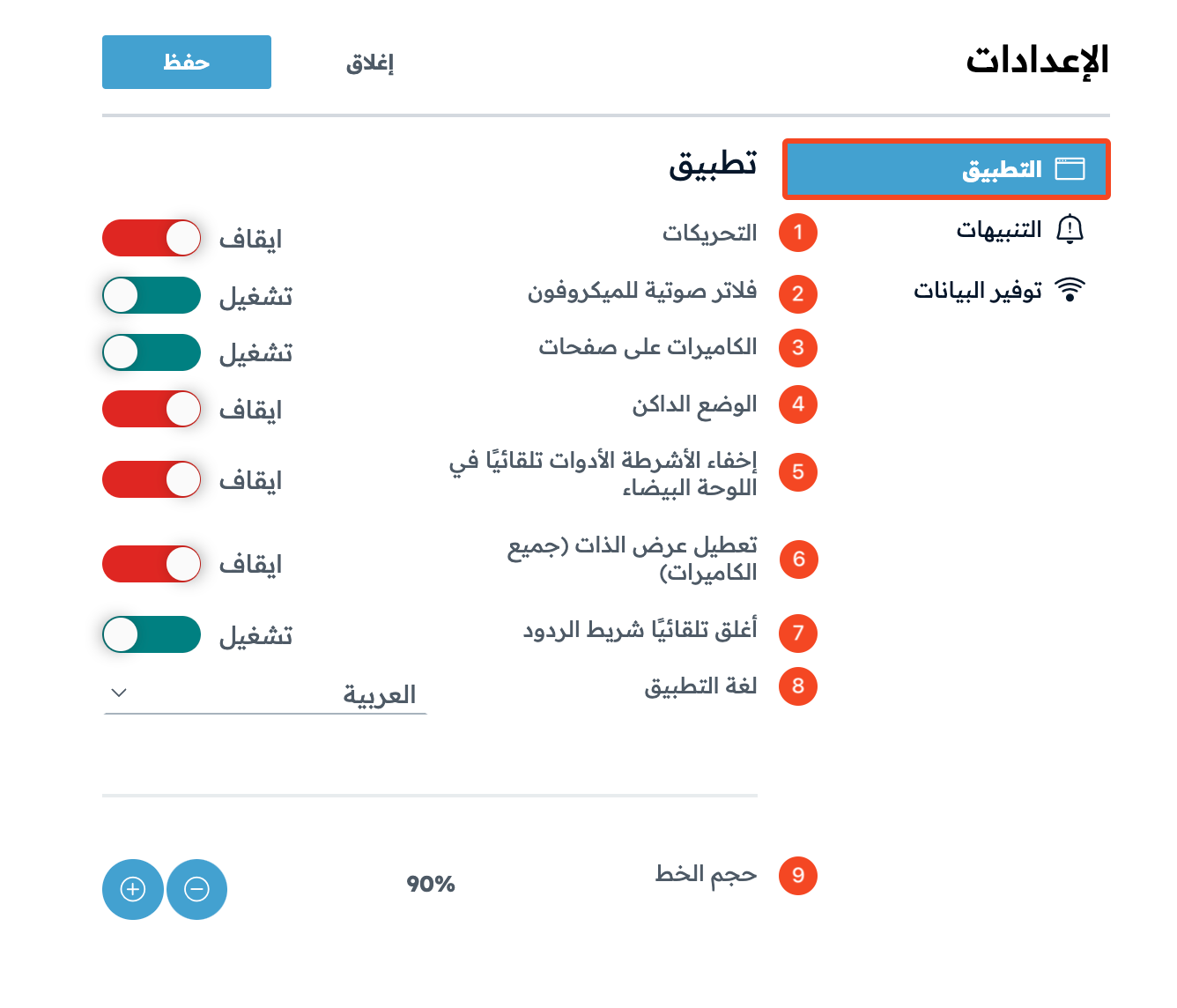
Task: Click the number 8 marker beside لغة التطبيق
Action: click(x=798, y=686)
